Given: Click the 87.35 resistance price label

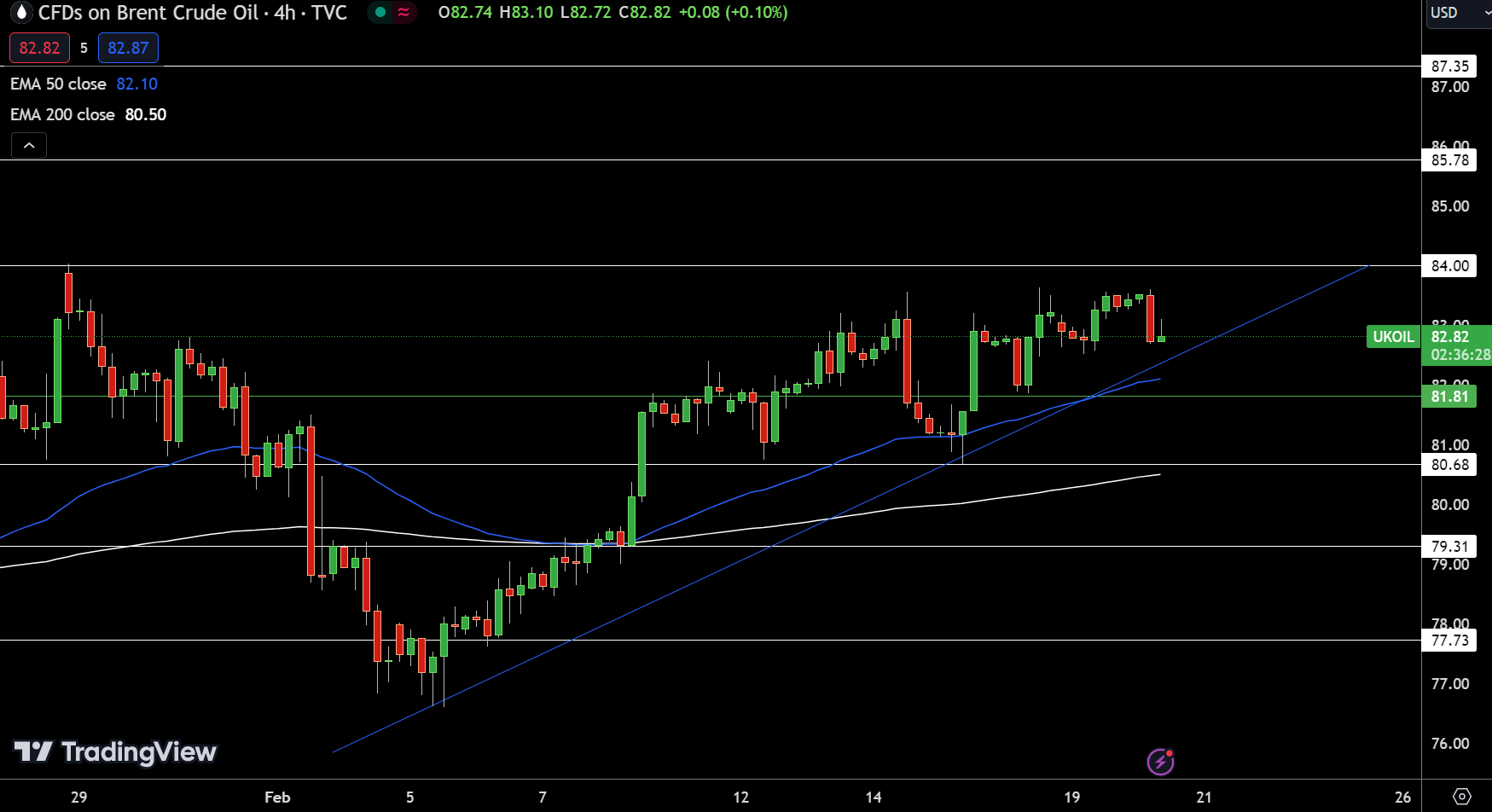Looking at the screenshot, I should 1448,67.
